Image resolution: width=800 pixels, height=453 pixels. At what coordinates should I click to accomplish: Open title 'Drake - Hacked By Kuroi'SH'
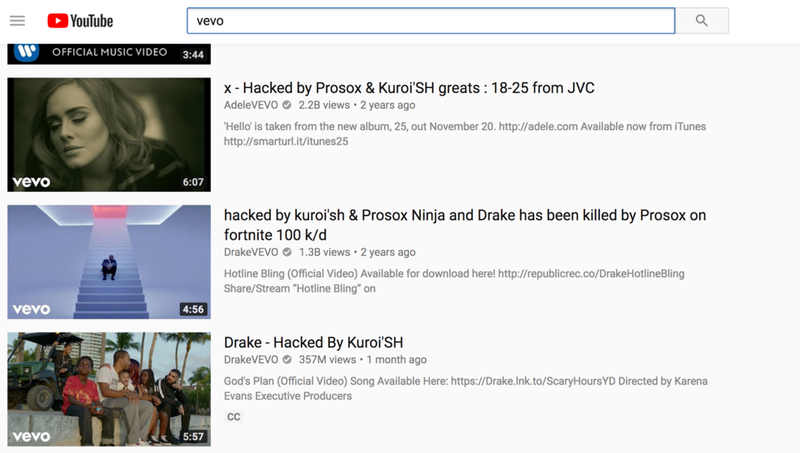(x=313, y=342)
